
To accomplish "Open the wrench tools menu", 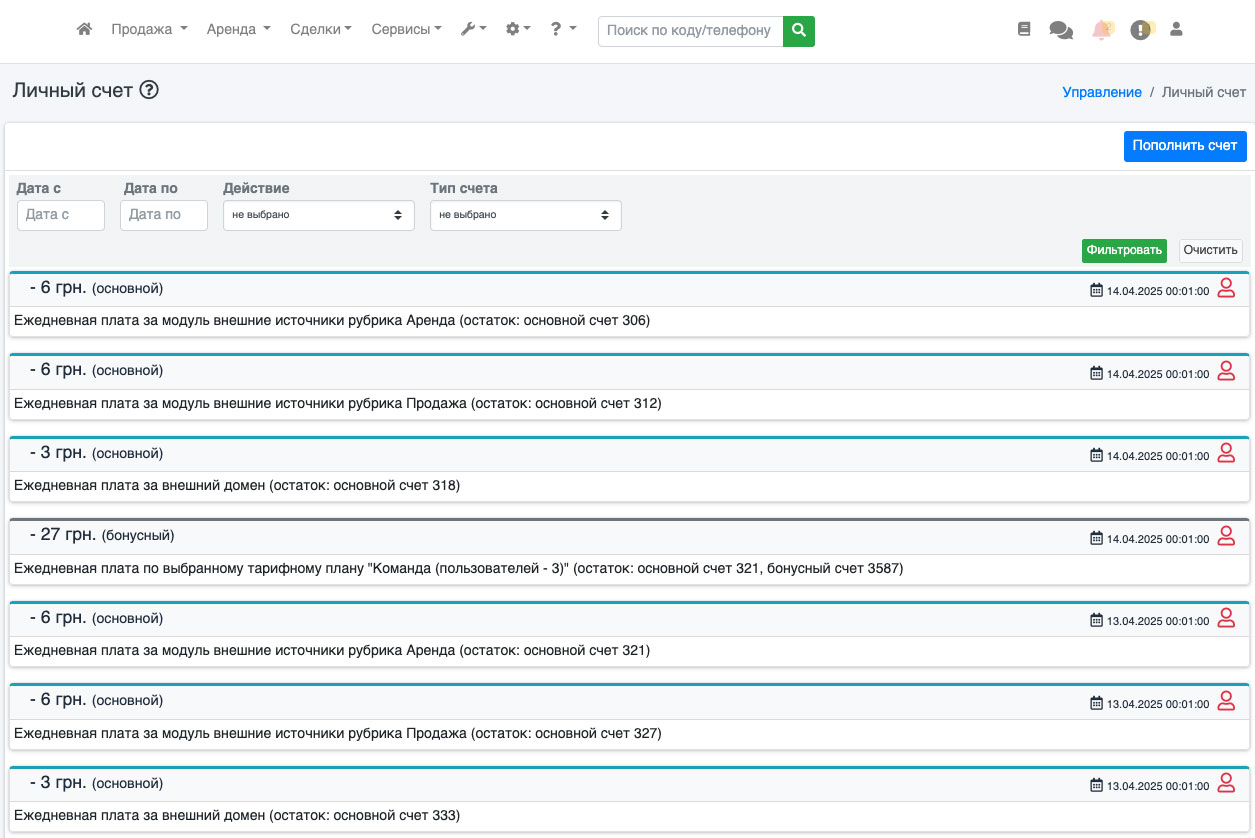I will 473,30.
